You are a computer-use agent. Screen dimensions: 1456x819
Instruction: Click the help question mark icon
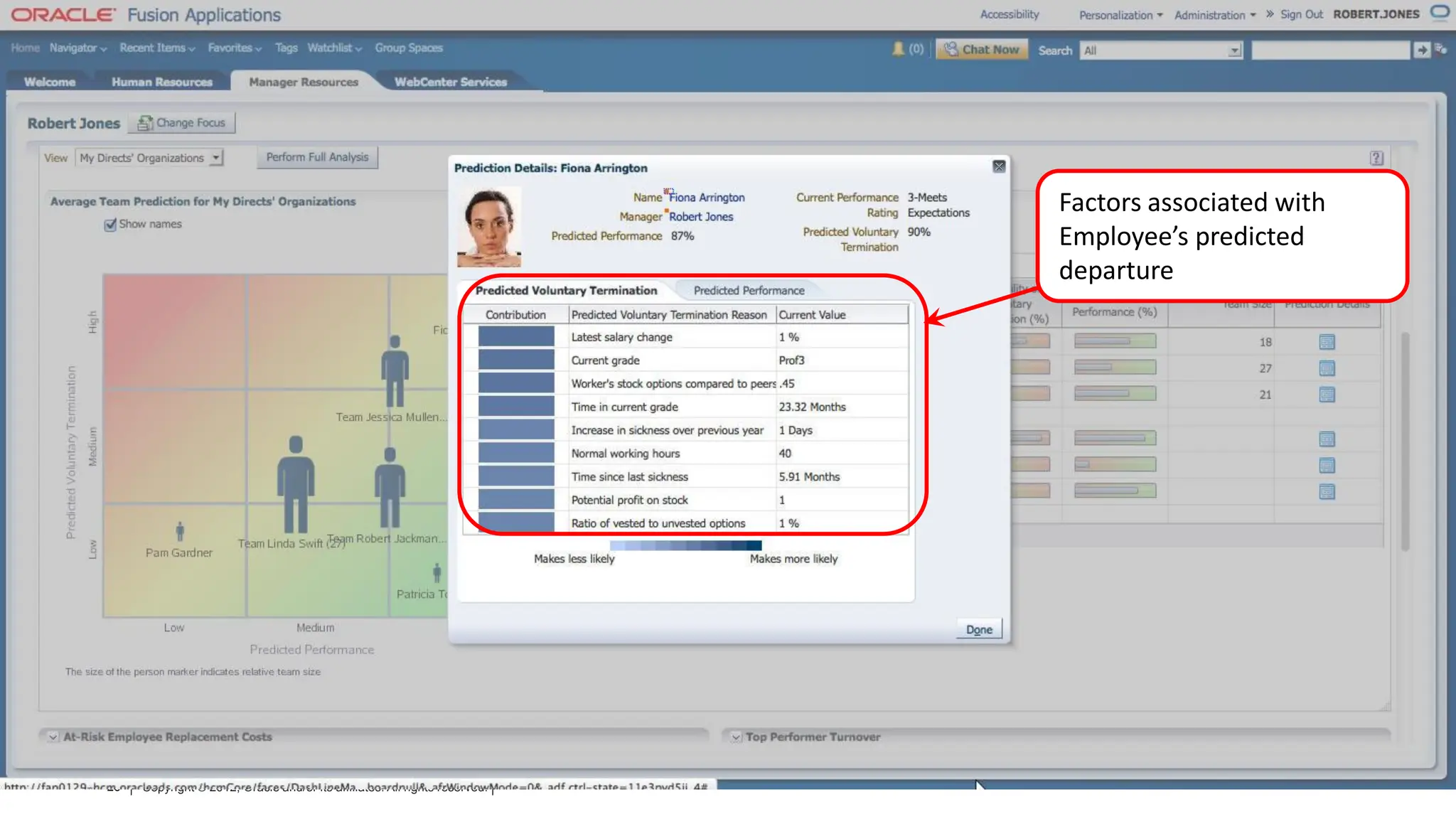(1376, 158)
